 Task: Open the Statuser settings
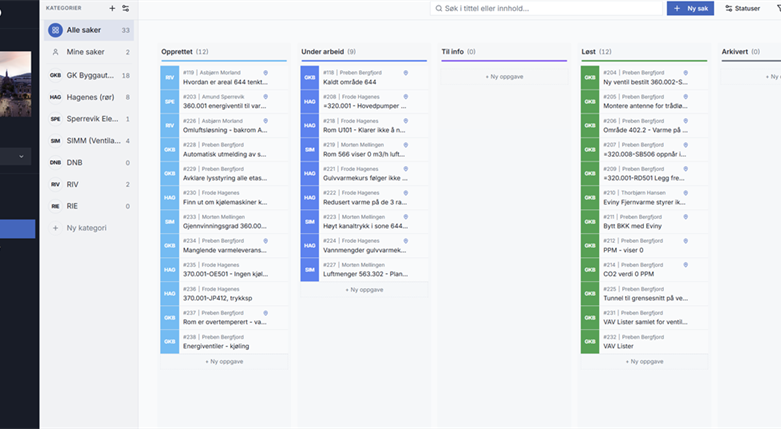[x=742, y=8]
